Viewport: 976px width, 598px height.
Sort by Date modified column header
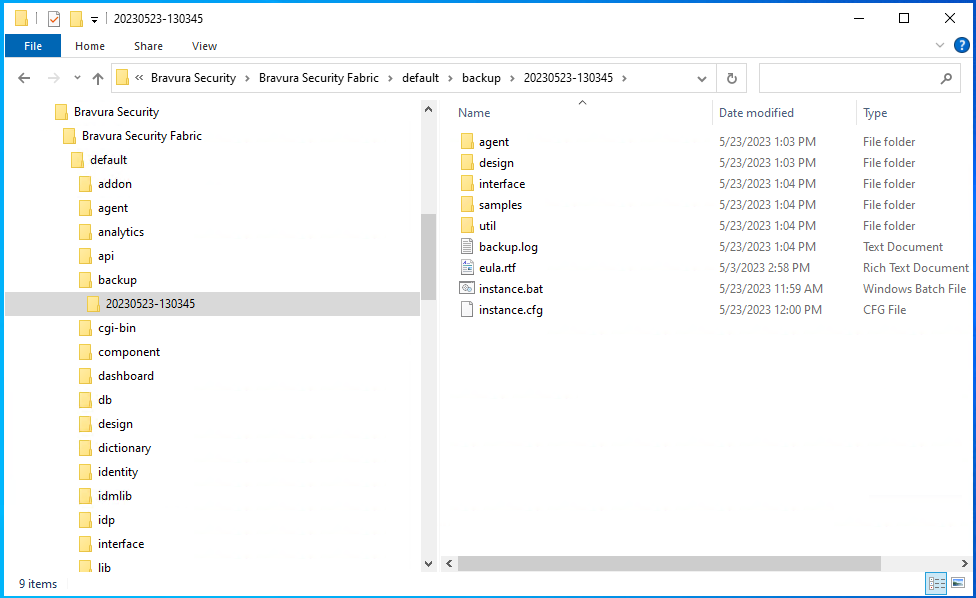pos(756,113)
